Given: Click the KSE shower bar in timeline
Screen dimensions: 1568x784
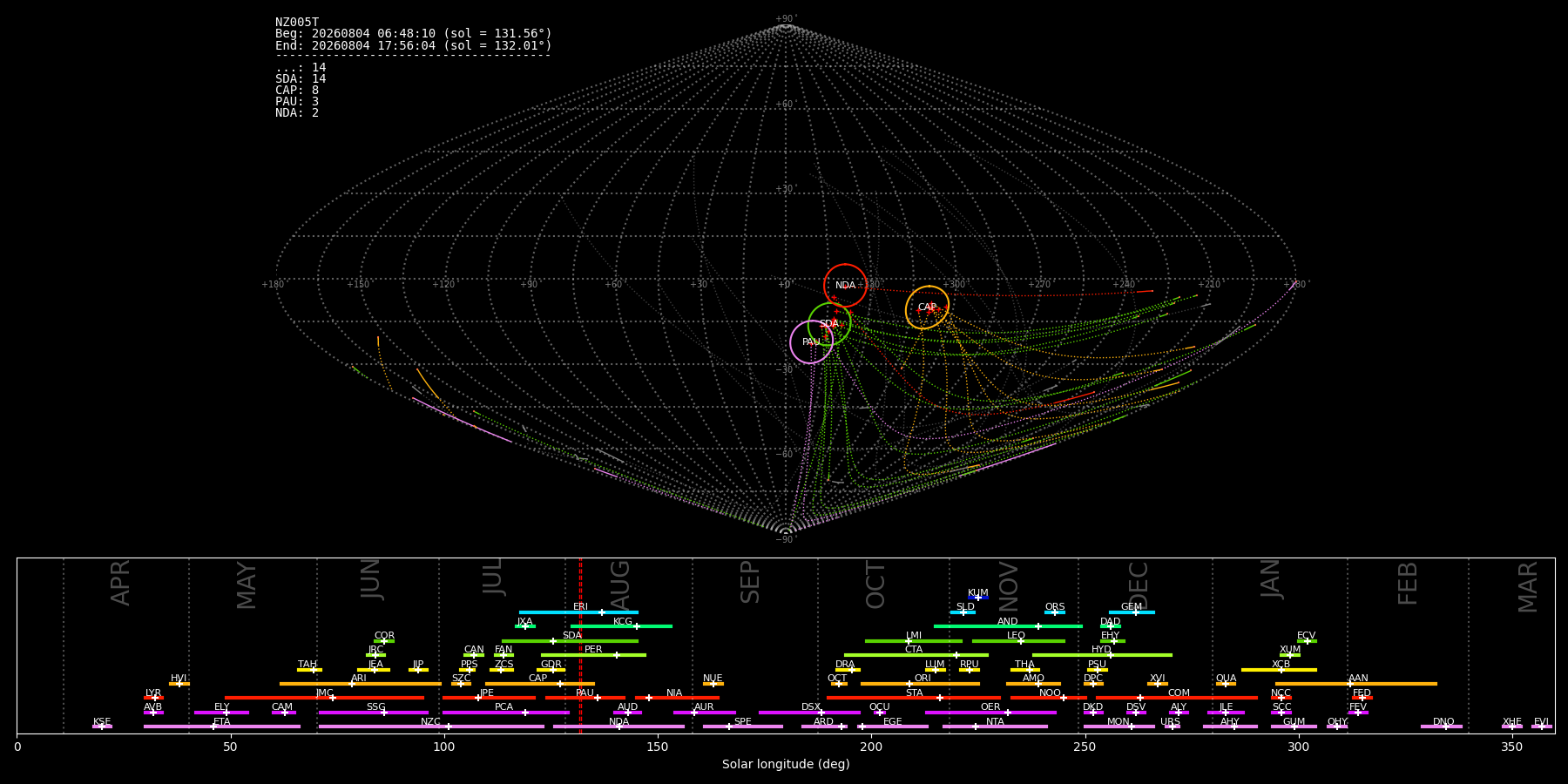Looking at the screenshot, I should click(x=102, y=727).
